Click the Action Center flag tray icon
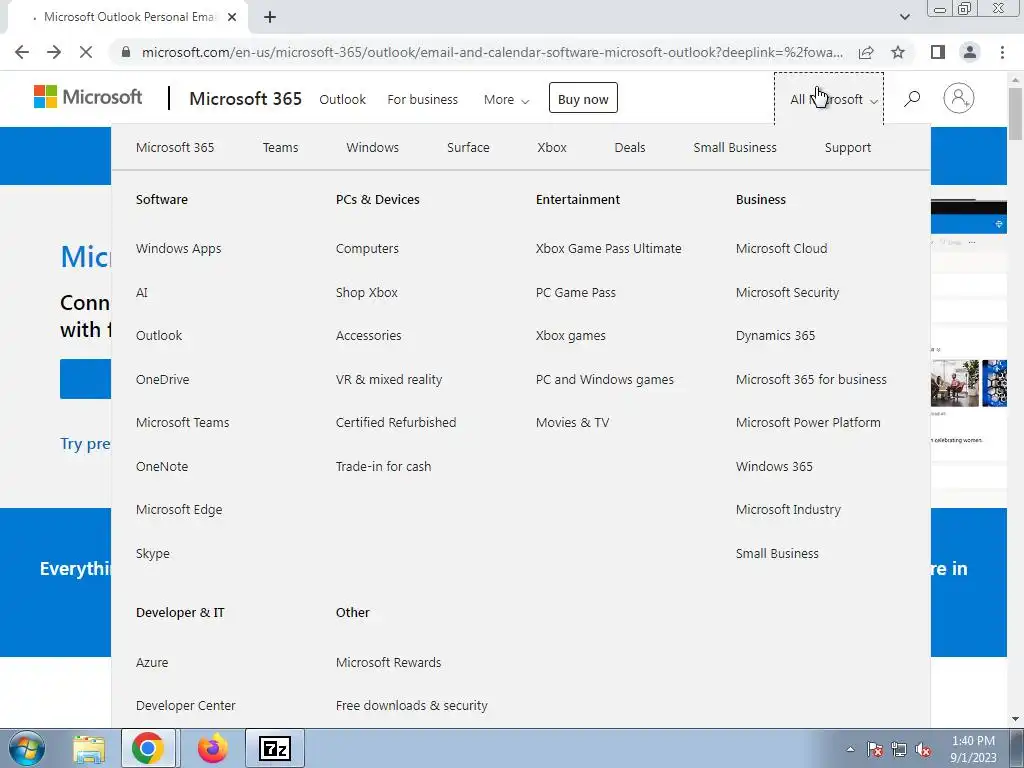This screenshot has width=1024, height=768. pyautogui.click(x=874, y=750)
